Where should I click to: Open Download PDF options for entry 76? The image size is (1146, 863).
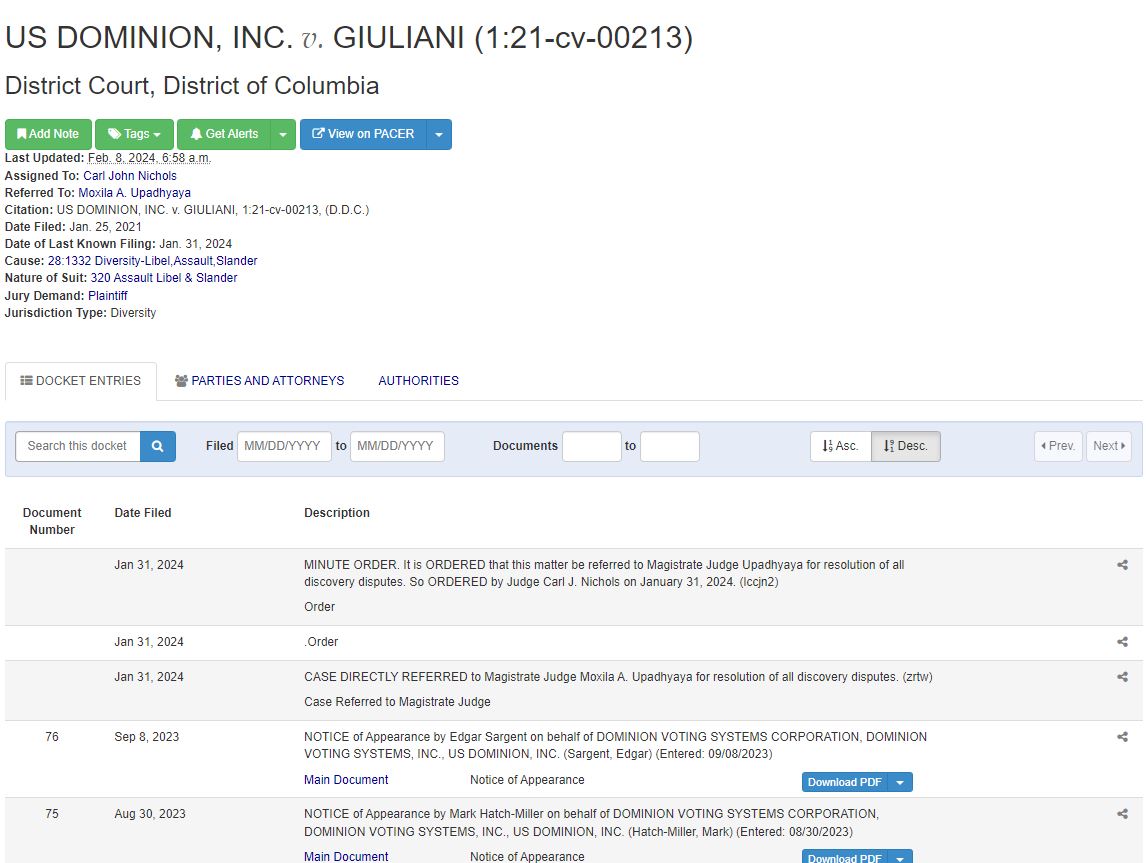click(900, 782)
